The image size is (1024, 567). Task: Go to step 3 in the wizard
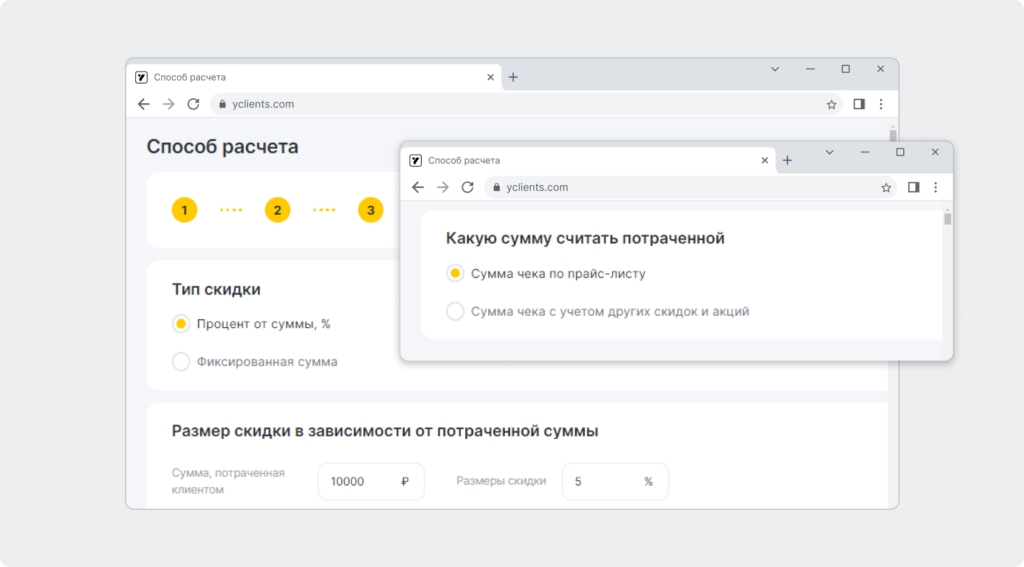tap(371, 210)
